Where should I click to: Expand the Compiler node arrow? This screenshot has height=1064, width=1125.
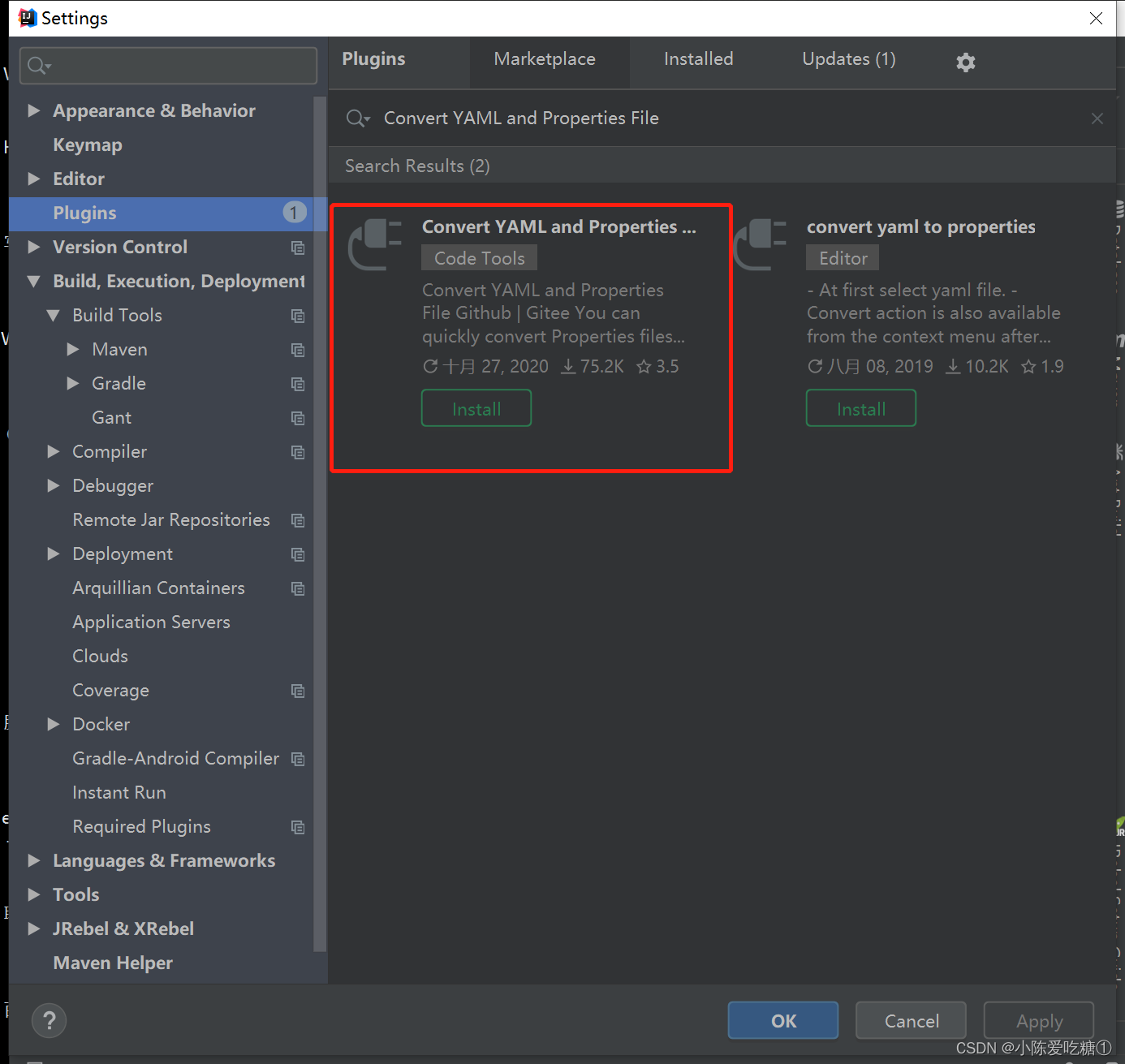tap(53, 451)
